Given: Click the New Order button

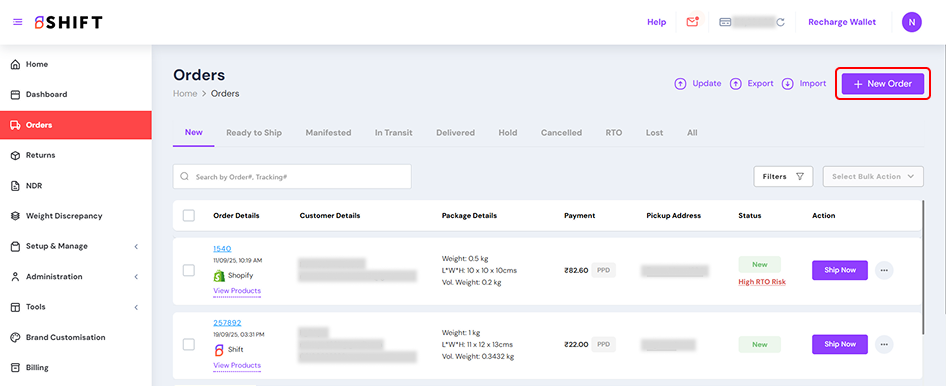Looking at the screenshot, I should [883, 84].
